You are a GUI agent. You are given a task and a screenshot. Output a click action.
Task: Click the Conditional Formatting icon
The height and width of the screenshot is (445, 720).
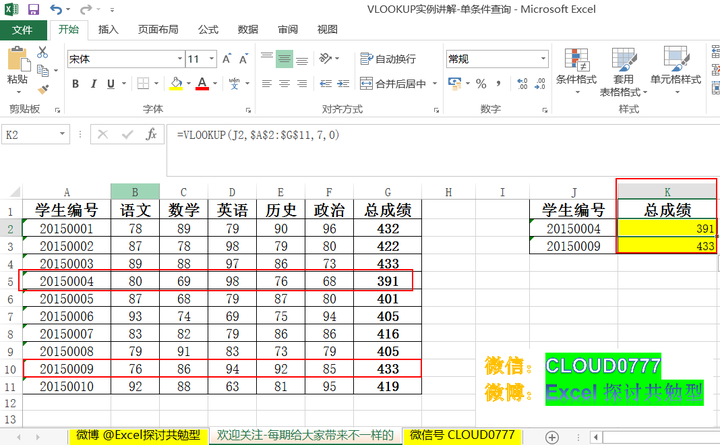coord(575,68)
